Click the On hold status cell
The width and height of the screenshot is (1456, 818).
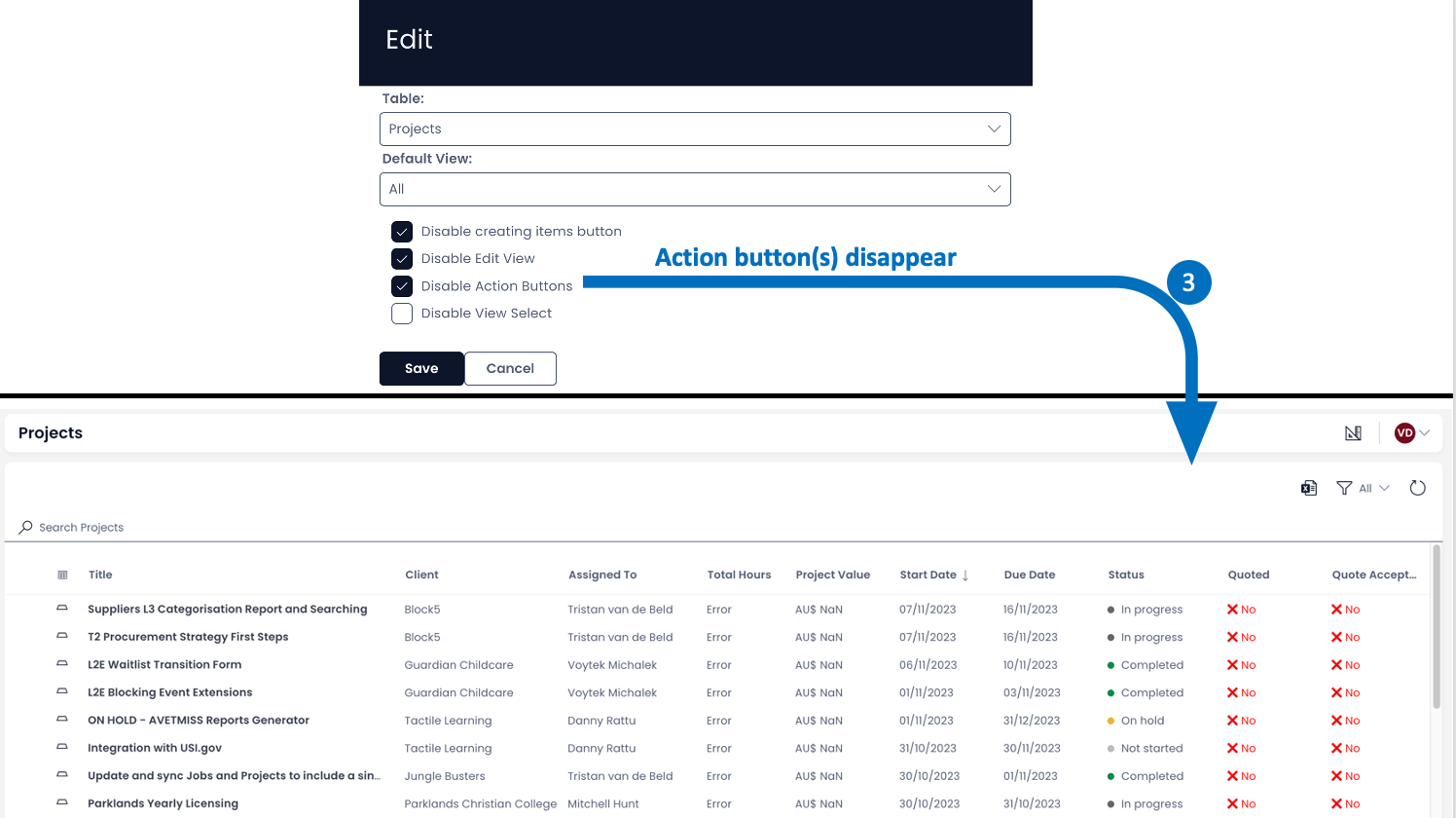[1136, 721]
